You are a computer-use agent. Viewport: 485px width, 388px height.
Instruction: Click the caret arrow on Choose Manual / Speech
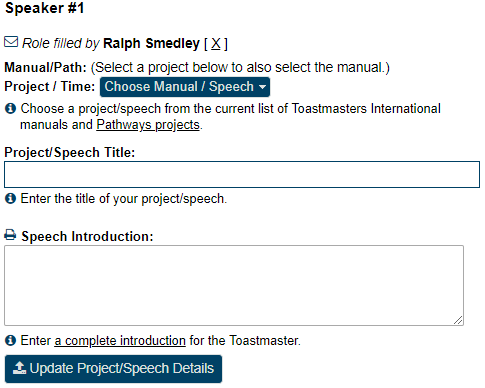pos(262,87)
